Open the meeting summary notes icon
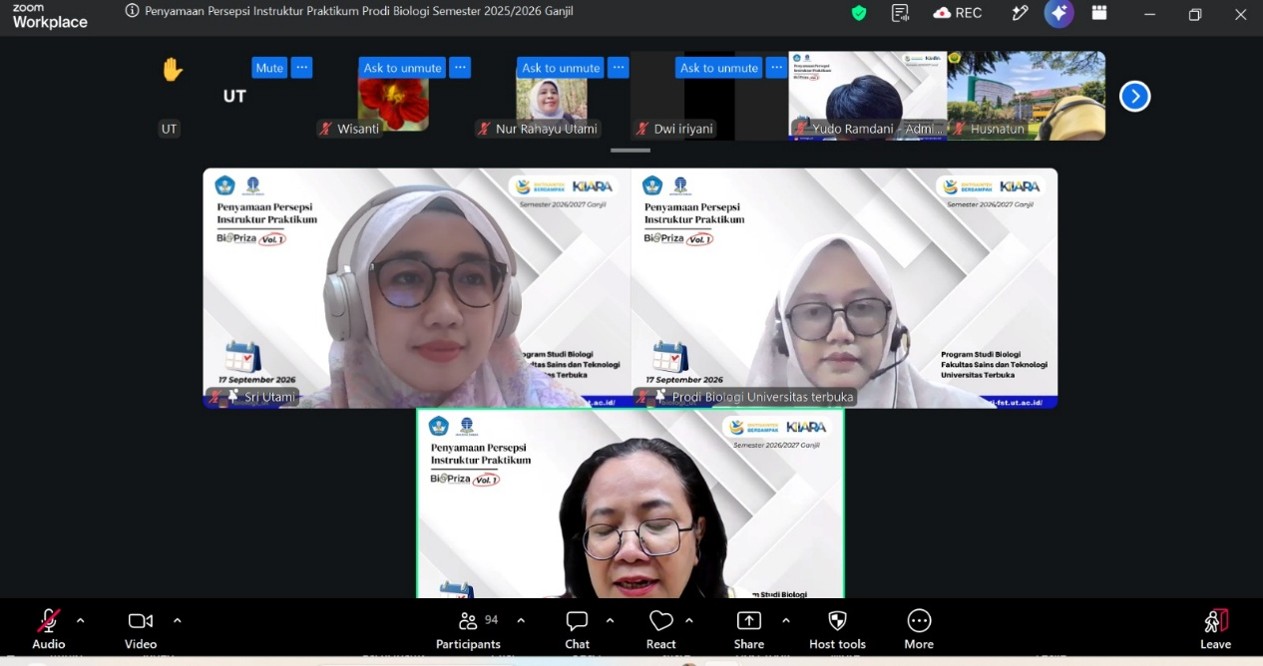This screenshot has height=666, width=1263. pos(900,13)
